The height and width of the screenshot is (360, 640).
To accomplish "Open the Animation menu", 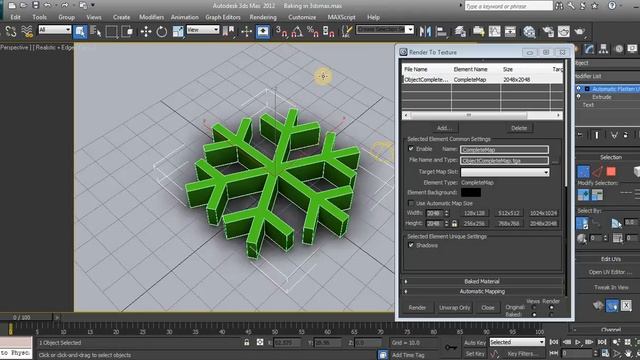I will (184, 17).
